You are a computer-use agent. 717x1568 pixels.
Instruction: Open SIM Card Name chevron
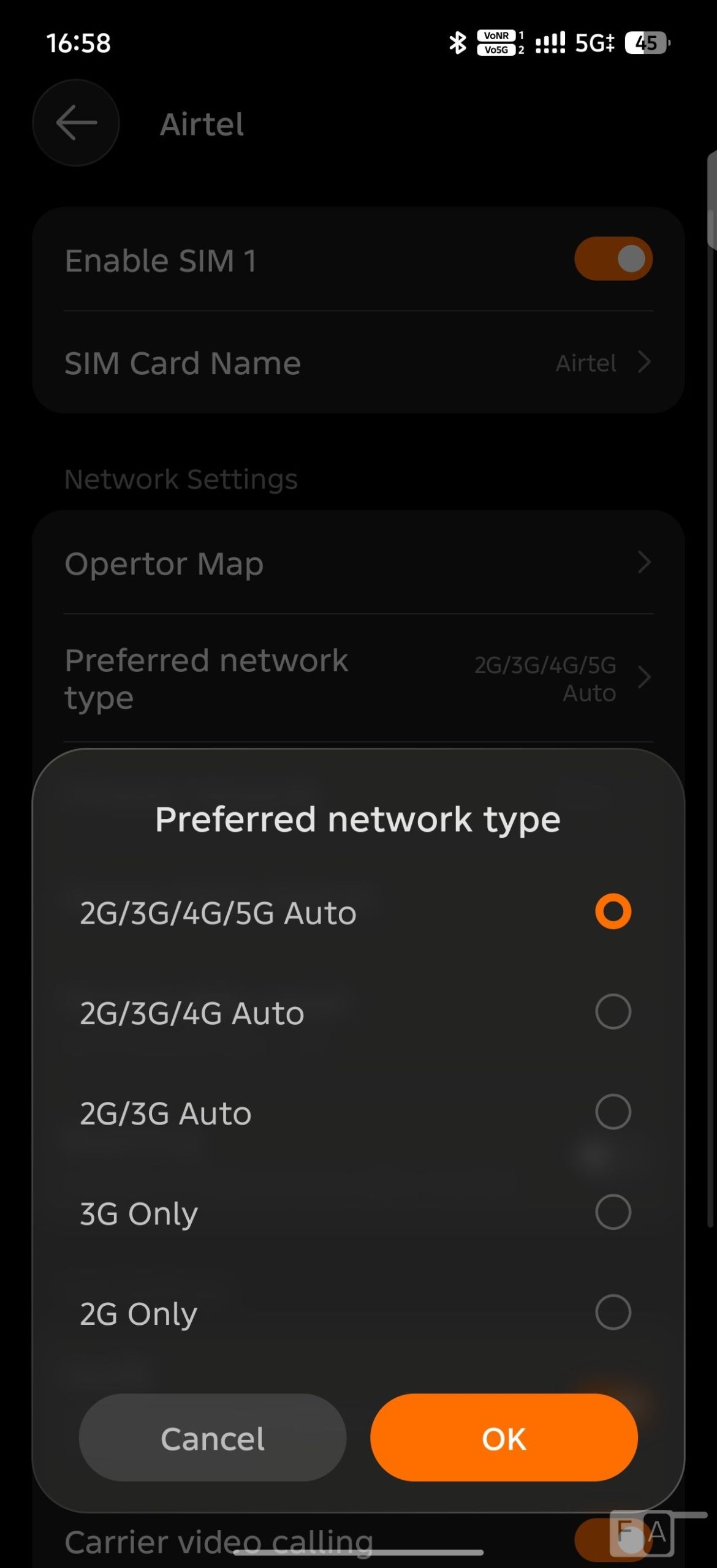point(643,363)
